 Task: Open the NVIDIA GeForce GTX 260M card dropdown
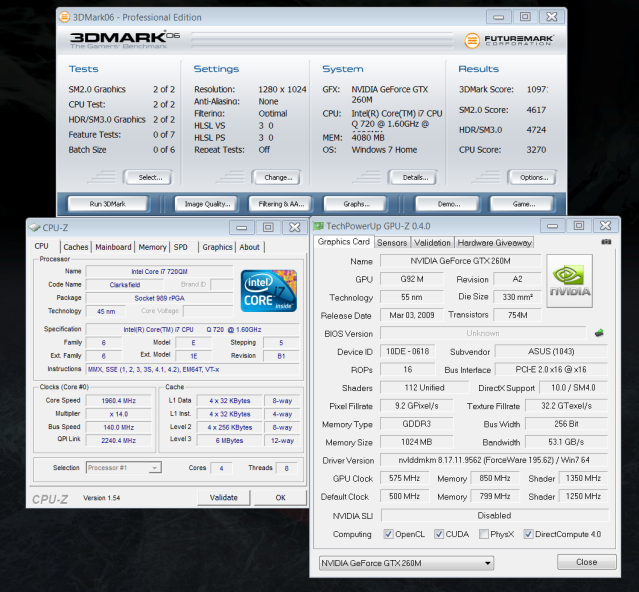pos(406,563)
